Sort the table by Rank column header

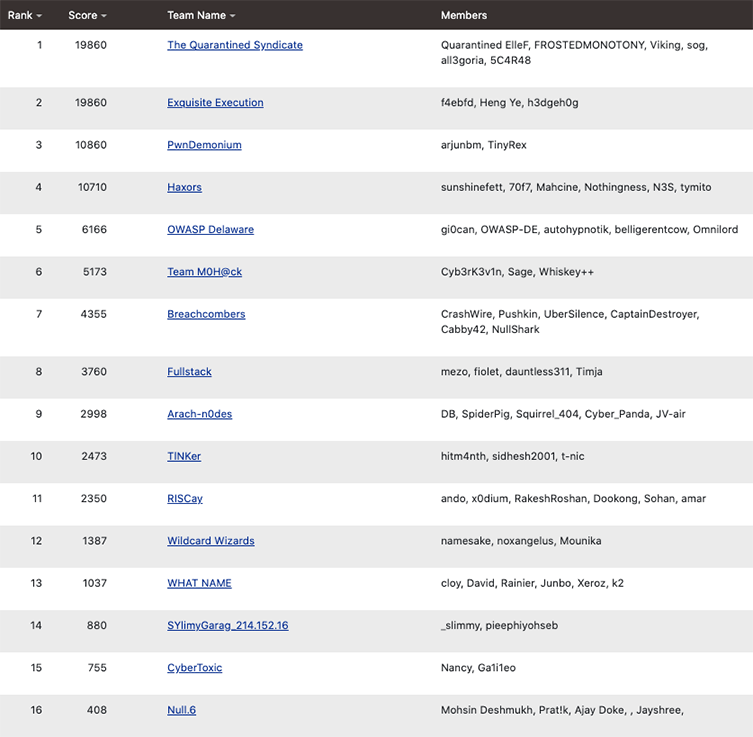24,15
